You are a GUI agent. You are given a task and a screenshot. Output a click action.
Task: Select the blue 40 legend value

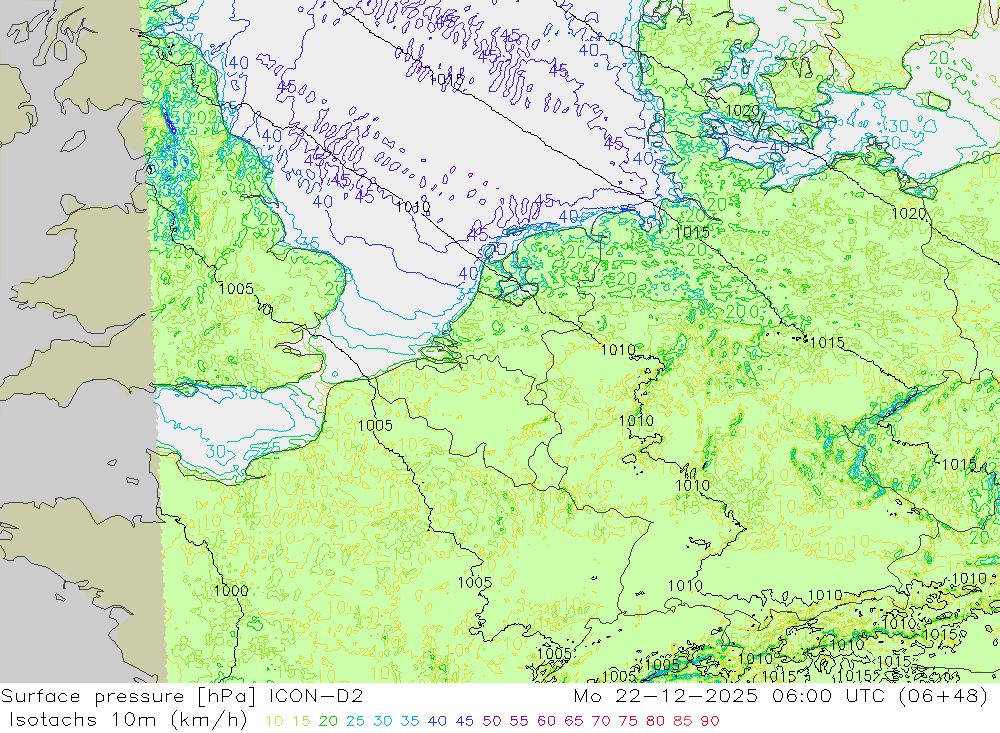tap(437, 721)
